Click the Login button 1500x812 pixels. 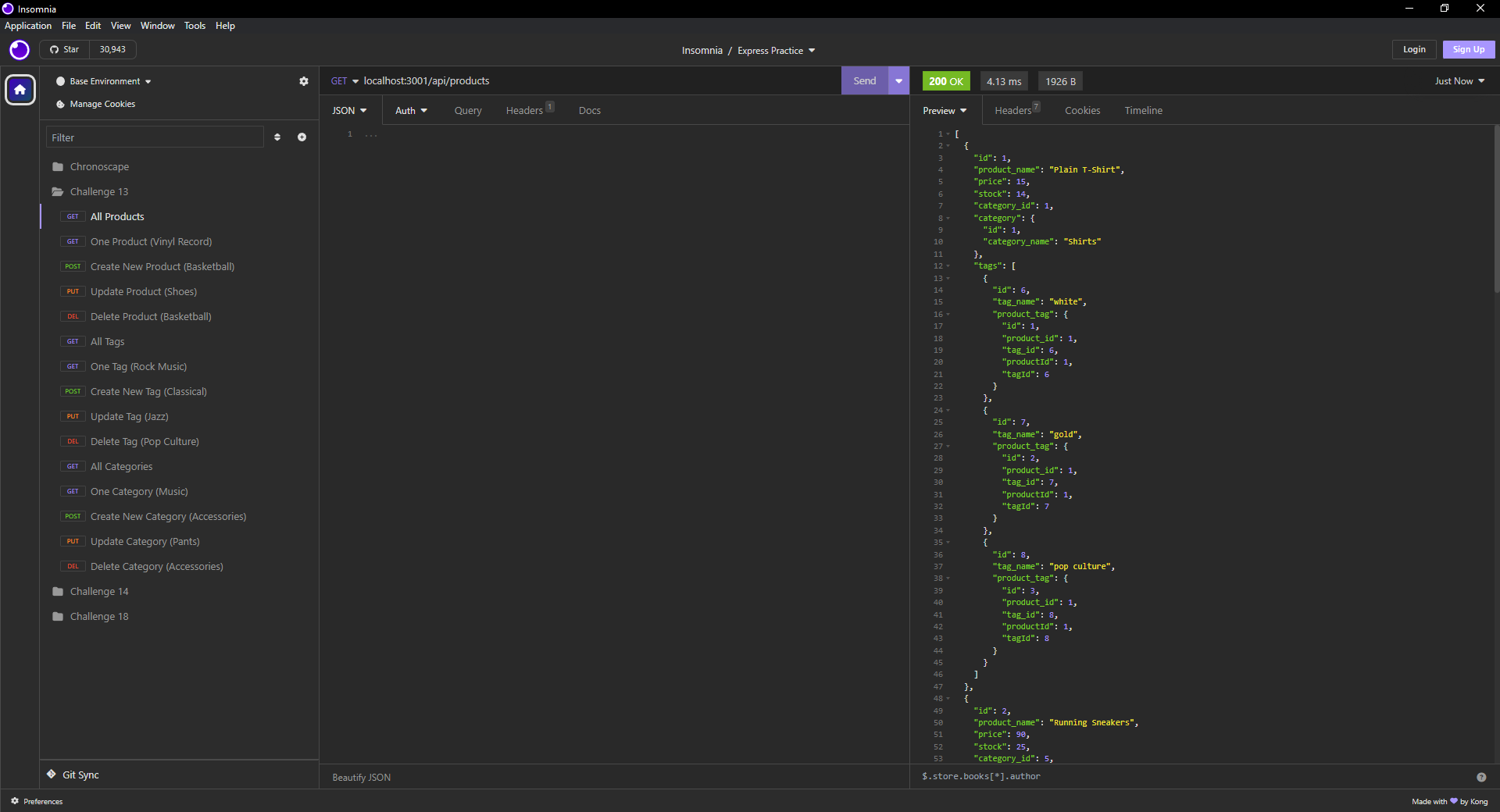(x=1414, y=49)
